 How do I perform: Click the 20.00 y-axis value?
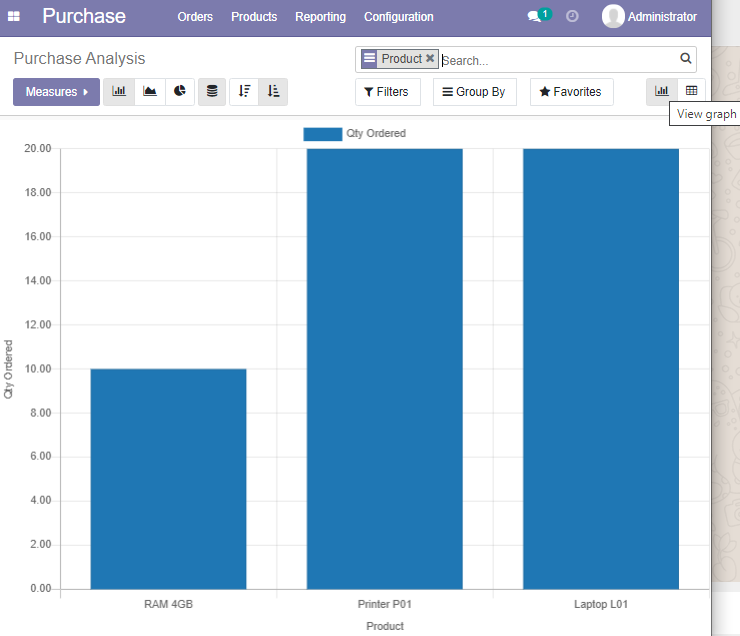pyautogui.click(x=38, y=149)
